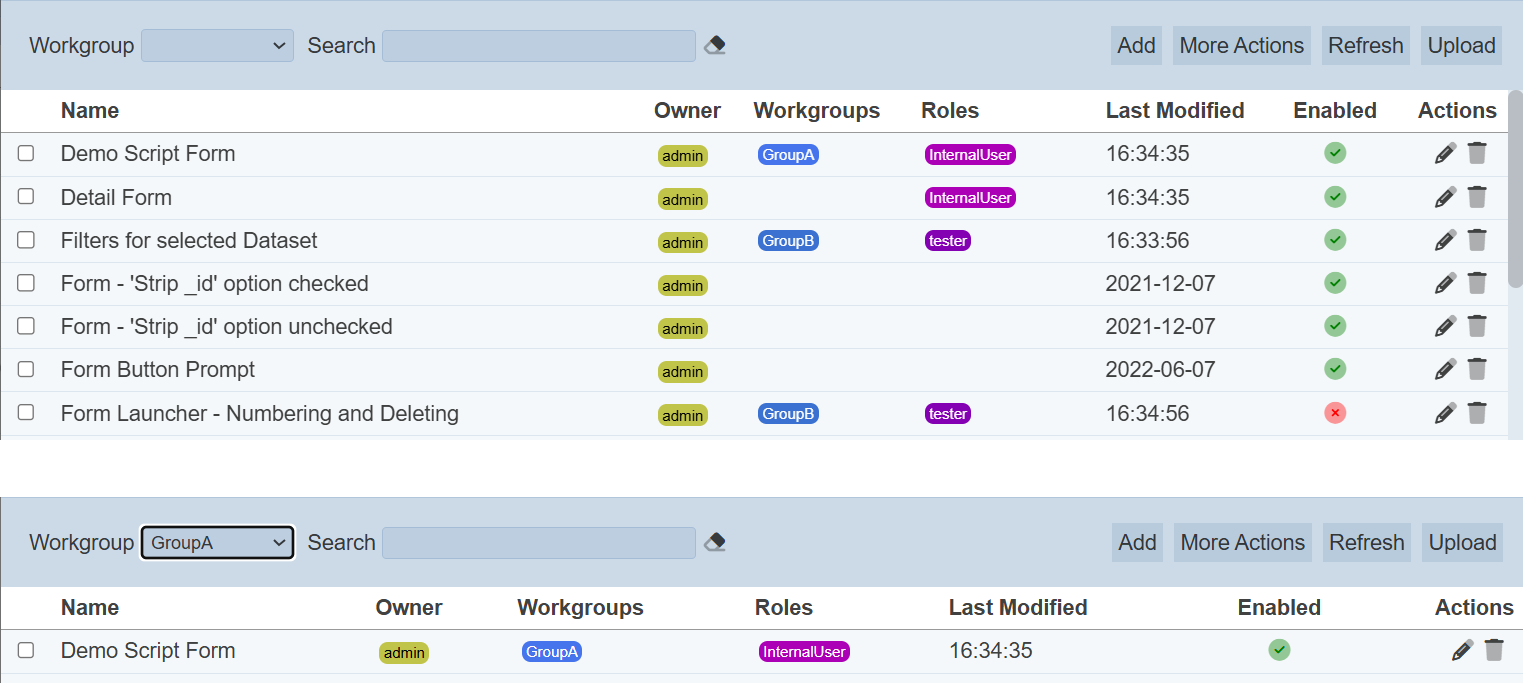Click the red disabled status icon for Form Launcher

pyautogui.click(x=1334, y=413)
